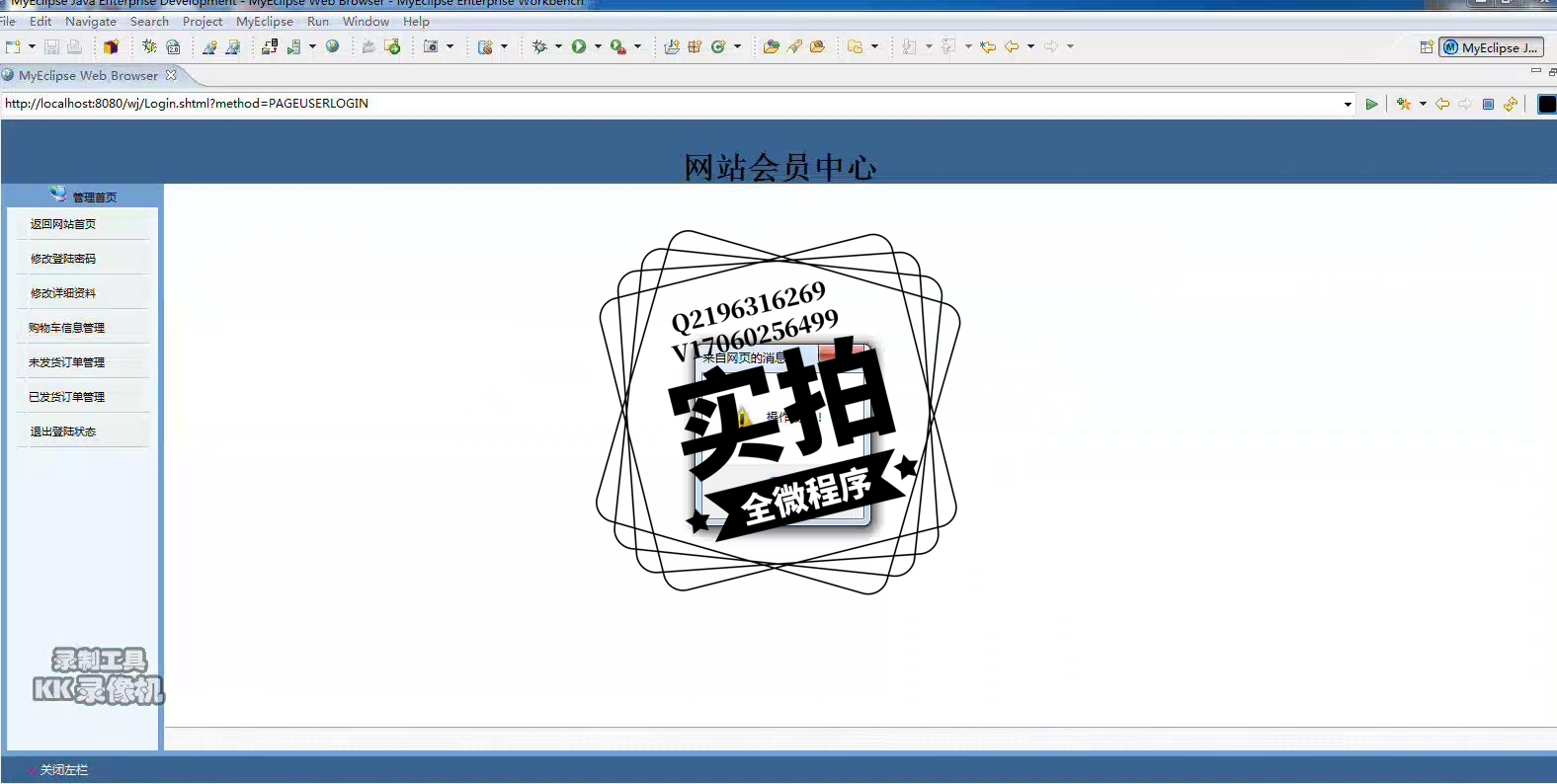Click the new package cube icon
This screenshot has width=1557, height=784.
coord(111,46)
